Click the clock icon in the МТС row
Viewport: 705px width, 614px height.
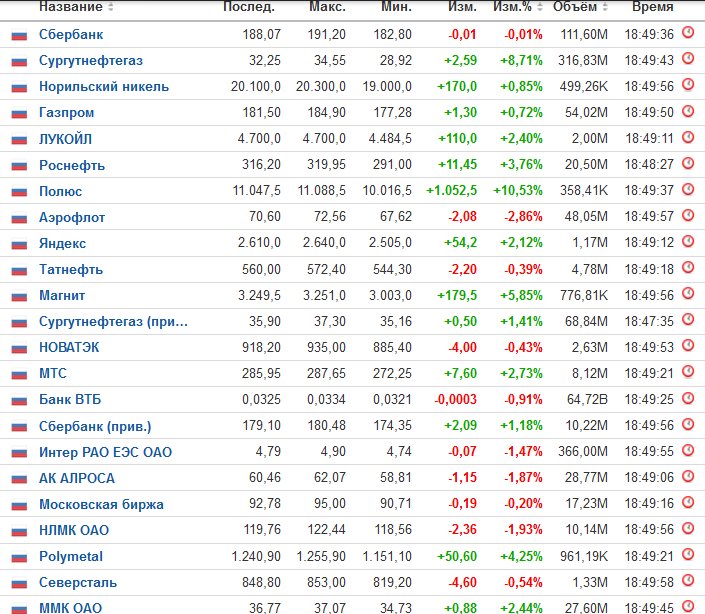tap(688, 372)
